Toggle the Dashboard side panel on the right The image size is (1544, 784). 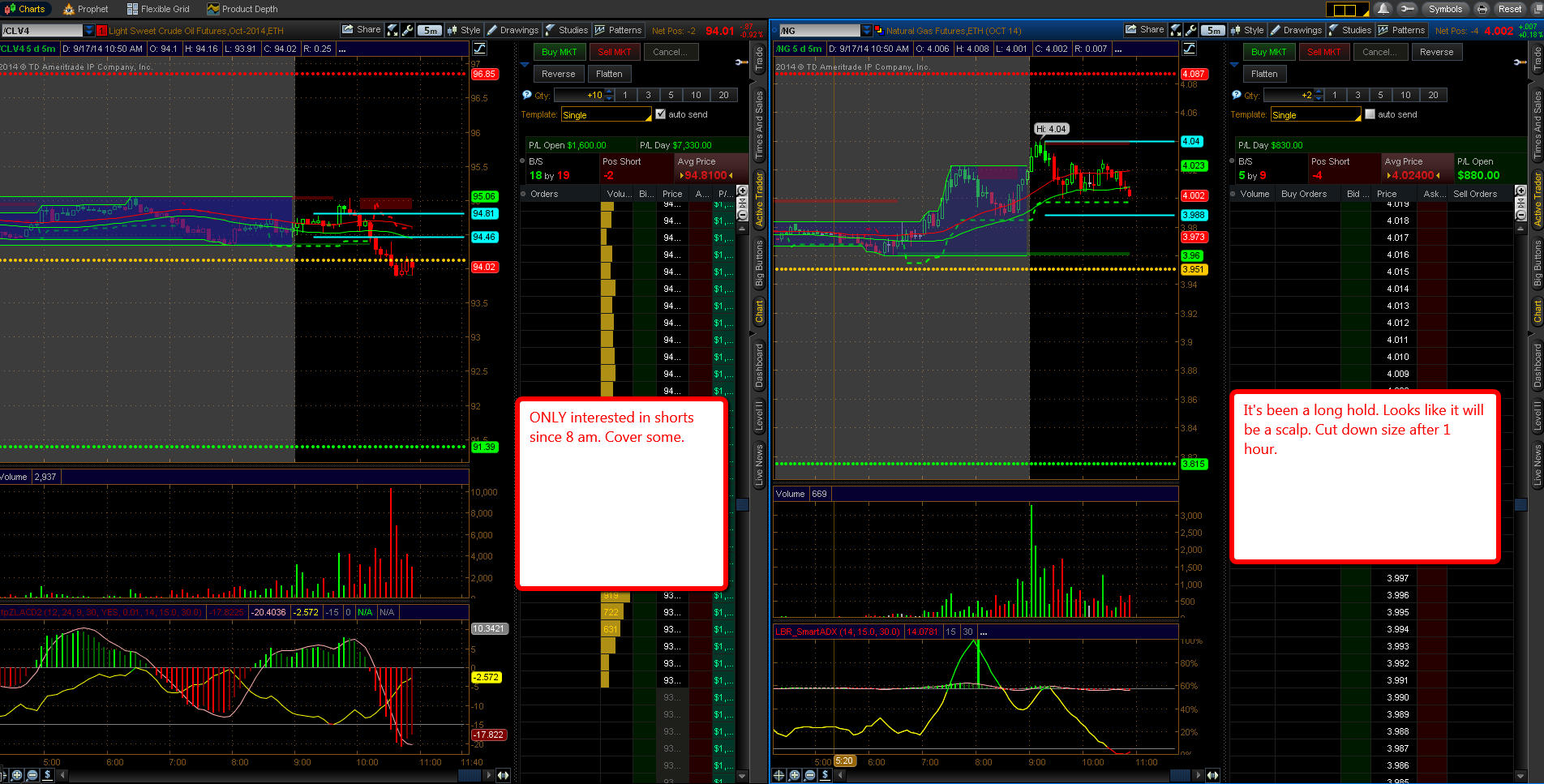pyautogui.click(x=1537, y=366)
